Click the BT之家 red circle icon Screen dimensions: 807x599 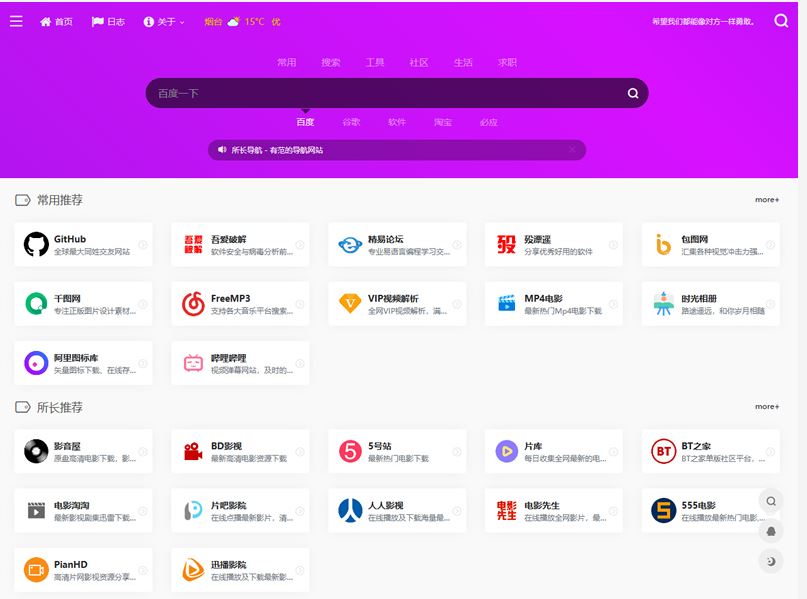(x=663, y=451)
